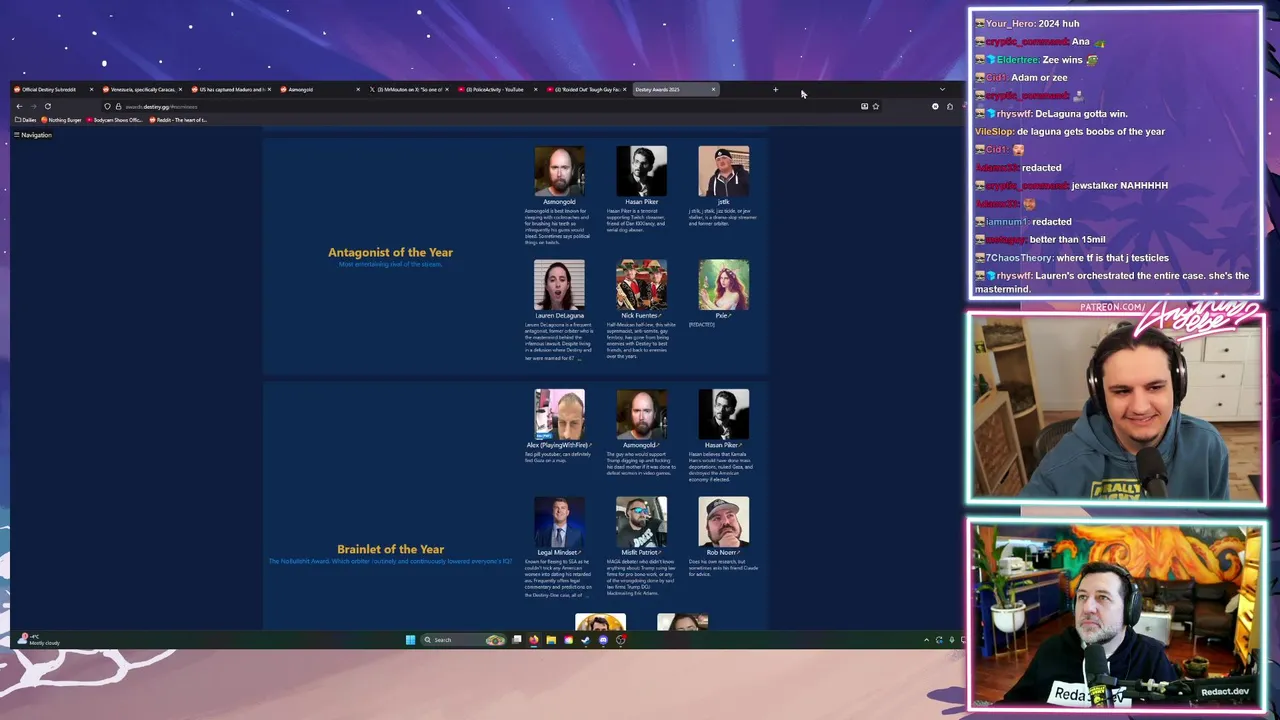Select Rob Noerr's nominee photo
This screenshot has height=720, width=1280.
[x=723, y=522]
